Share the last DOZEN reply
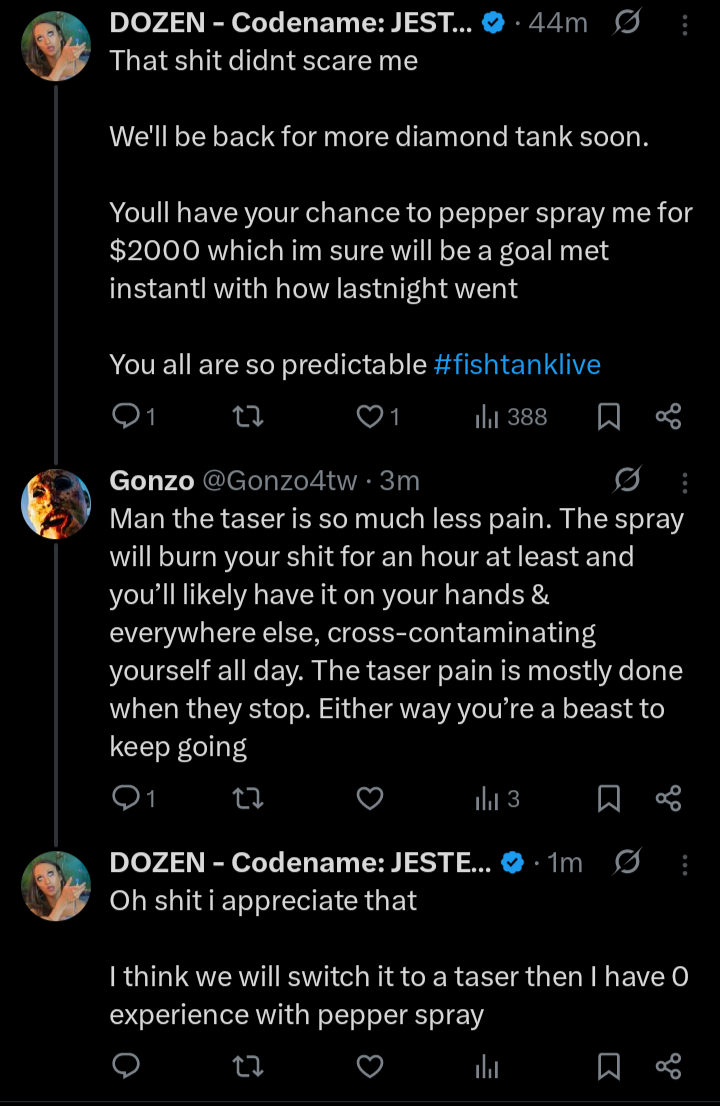The height and width of the screenshot is (1106, 720). (x=669, y=1066)
